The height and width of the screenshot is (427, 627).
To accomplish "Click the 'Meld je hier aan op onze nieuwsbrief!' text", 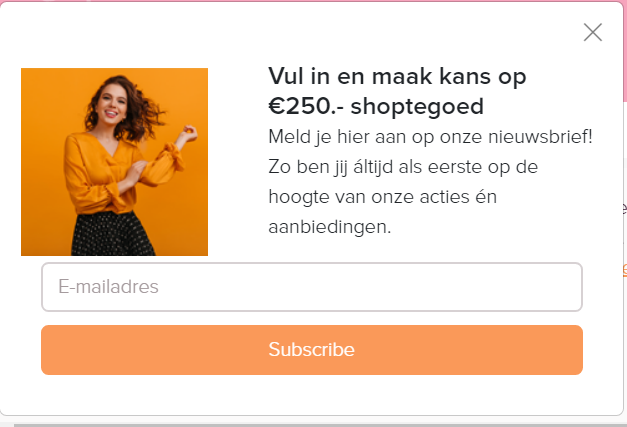I will pos(430,137).
